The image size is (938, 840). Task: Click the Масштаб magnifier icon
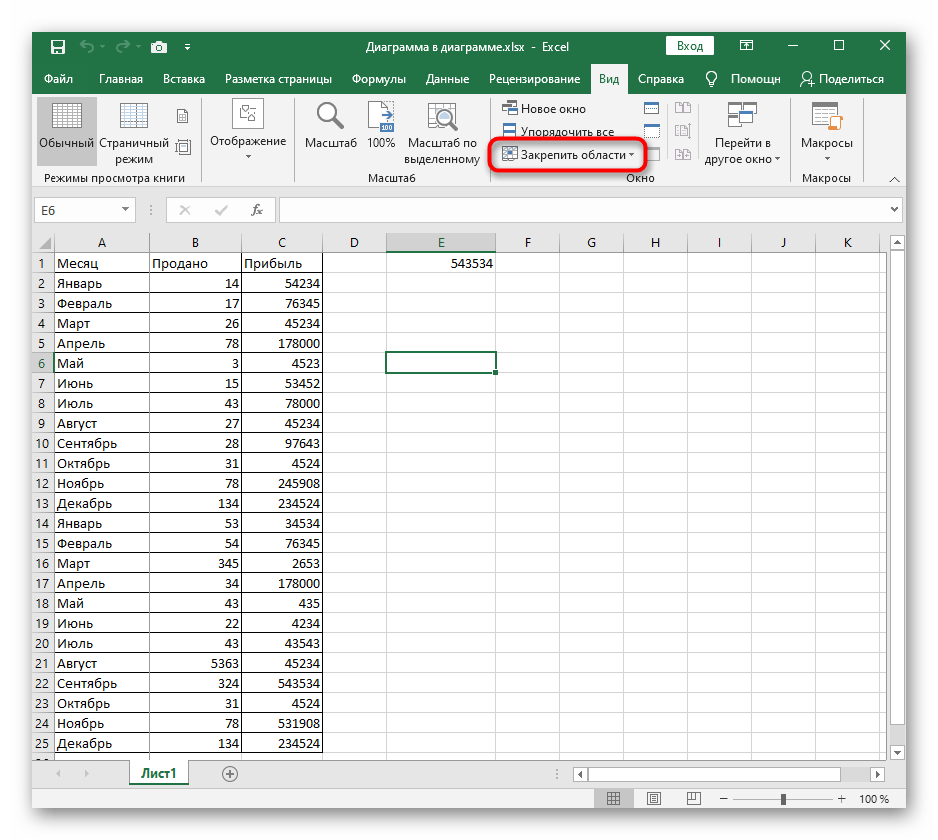coord(330,117)
